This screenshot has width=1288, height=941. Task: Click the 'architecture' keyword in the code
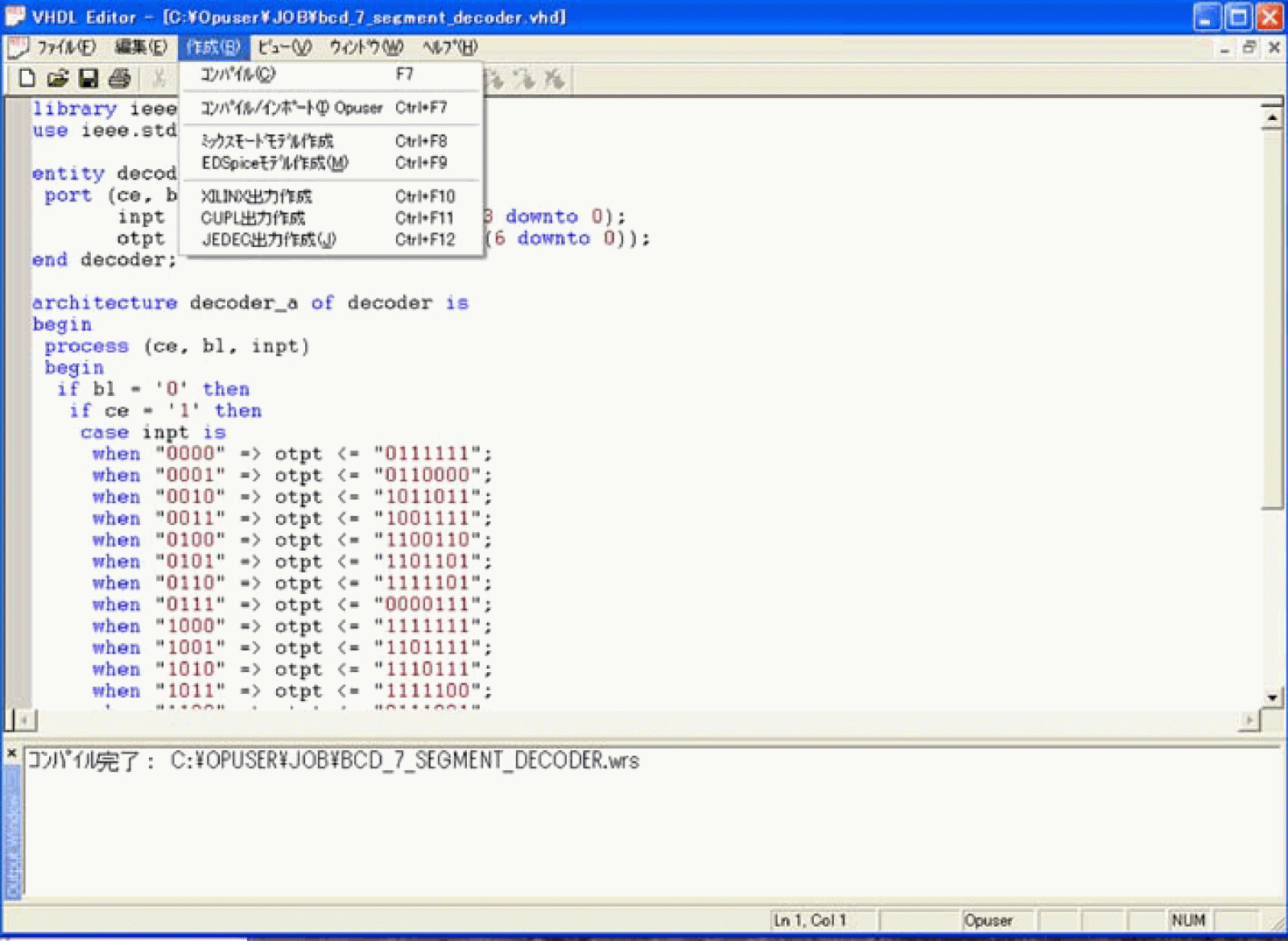(105, 303)
